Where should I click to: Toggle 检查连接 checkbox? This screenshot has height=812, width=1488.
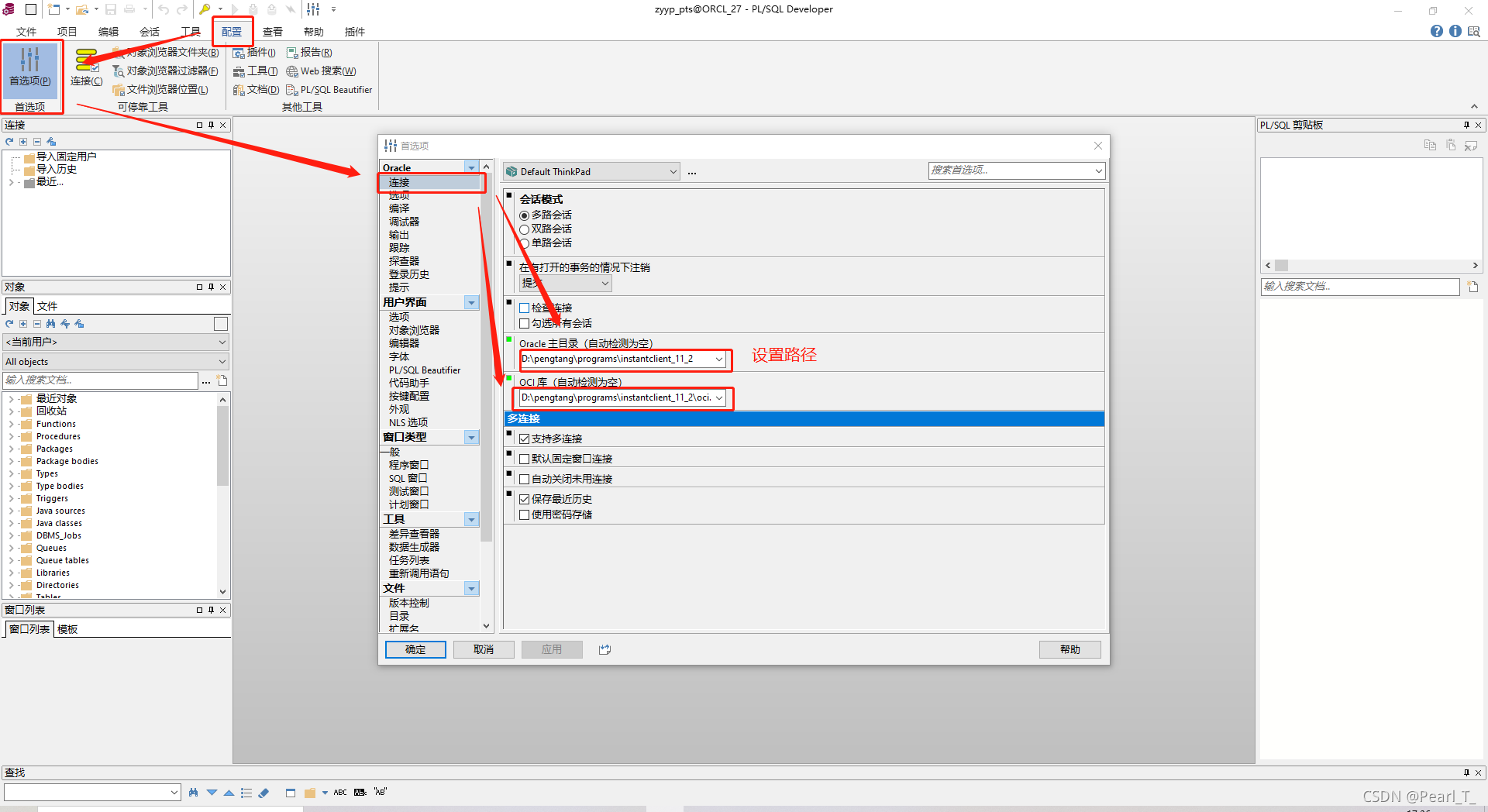(x=525, y=308)
